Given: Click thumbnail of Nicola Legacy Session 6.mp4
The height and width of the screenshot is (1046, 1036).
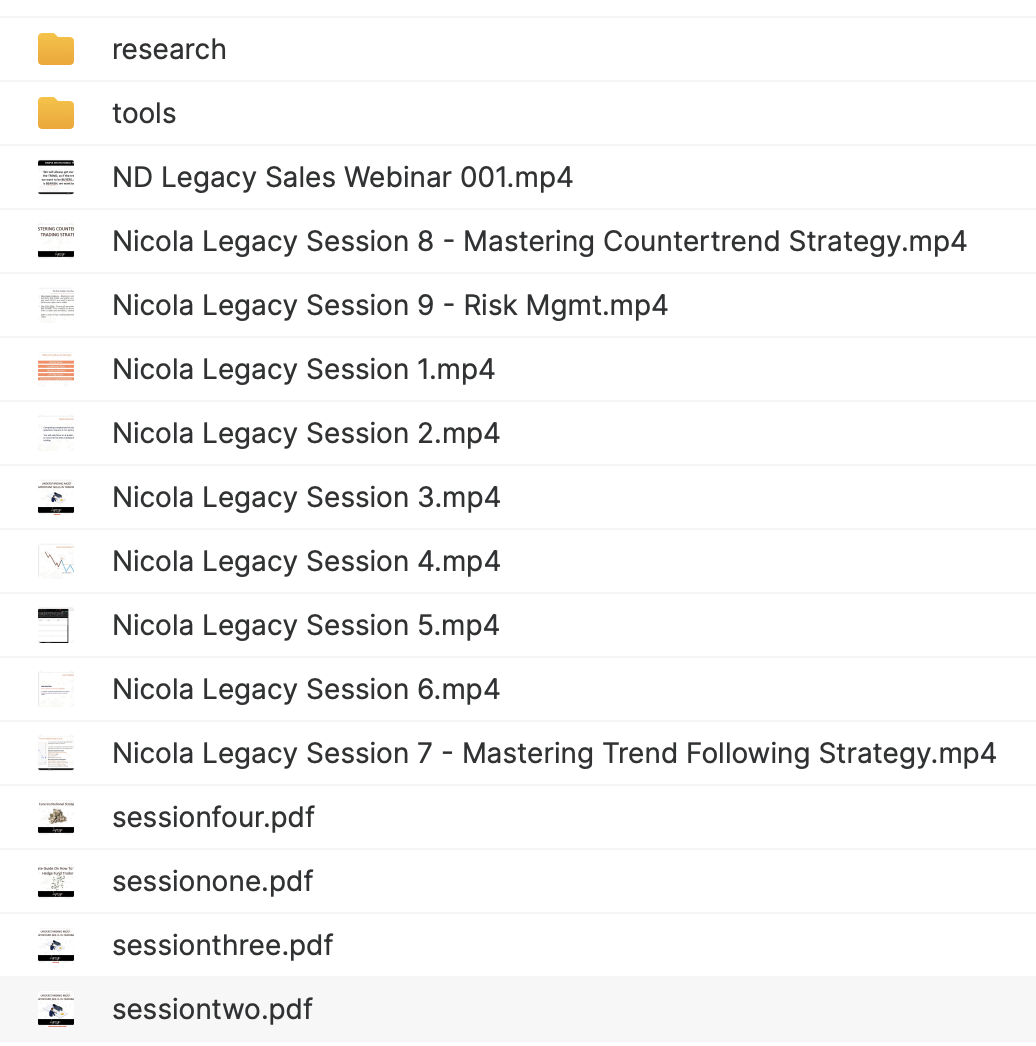Looking at the screenshot, I should click(x=56, y=689).
